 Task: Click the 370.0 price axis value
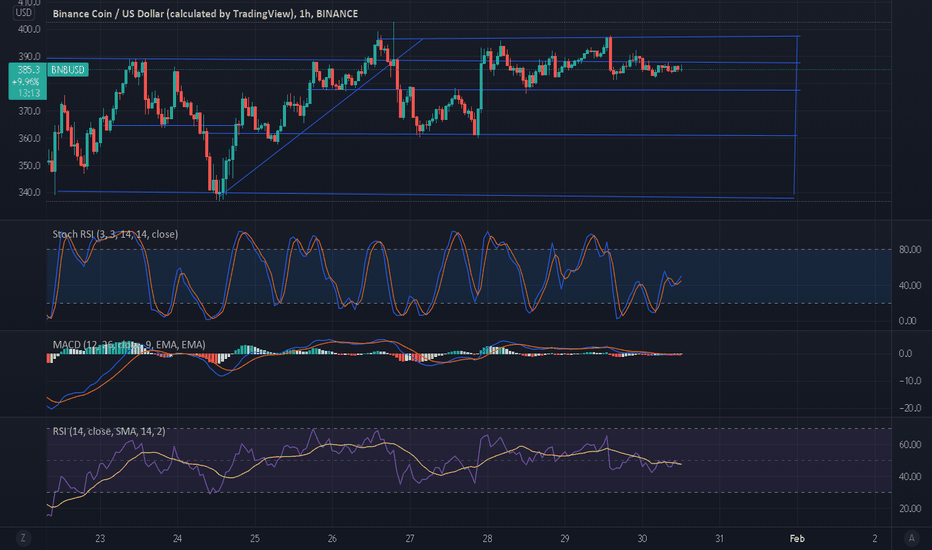click(x=29, y=111)
